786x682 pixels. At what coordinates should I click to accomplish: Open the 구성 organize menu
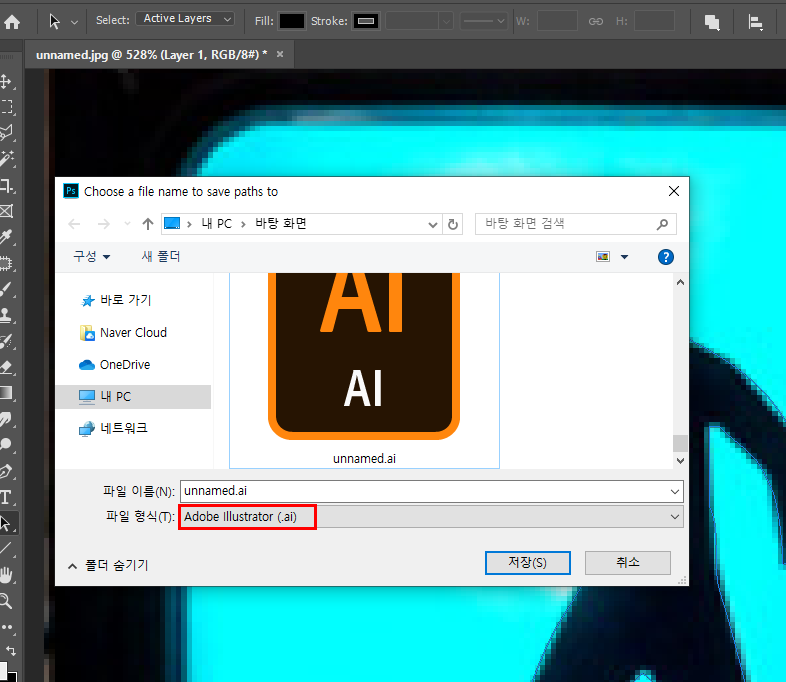point(91,257)
